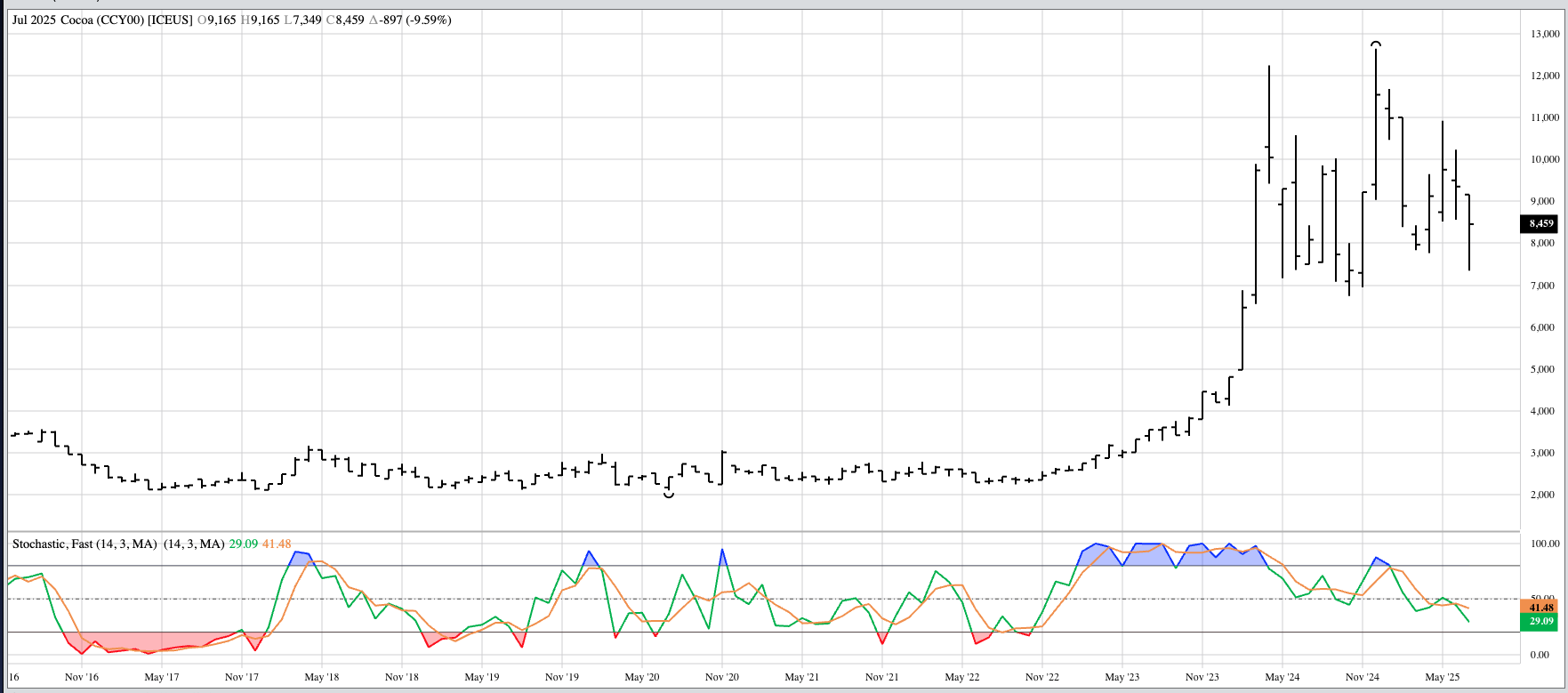Click the Jul 2025 Cocoa chart title

coord(102,20)
